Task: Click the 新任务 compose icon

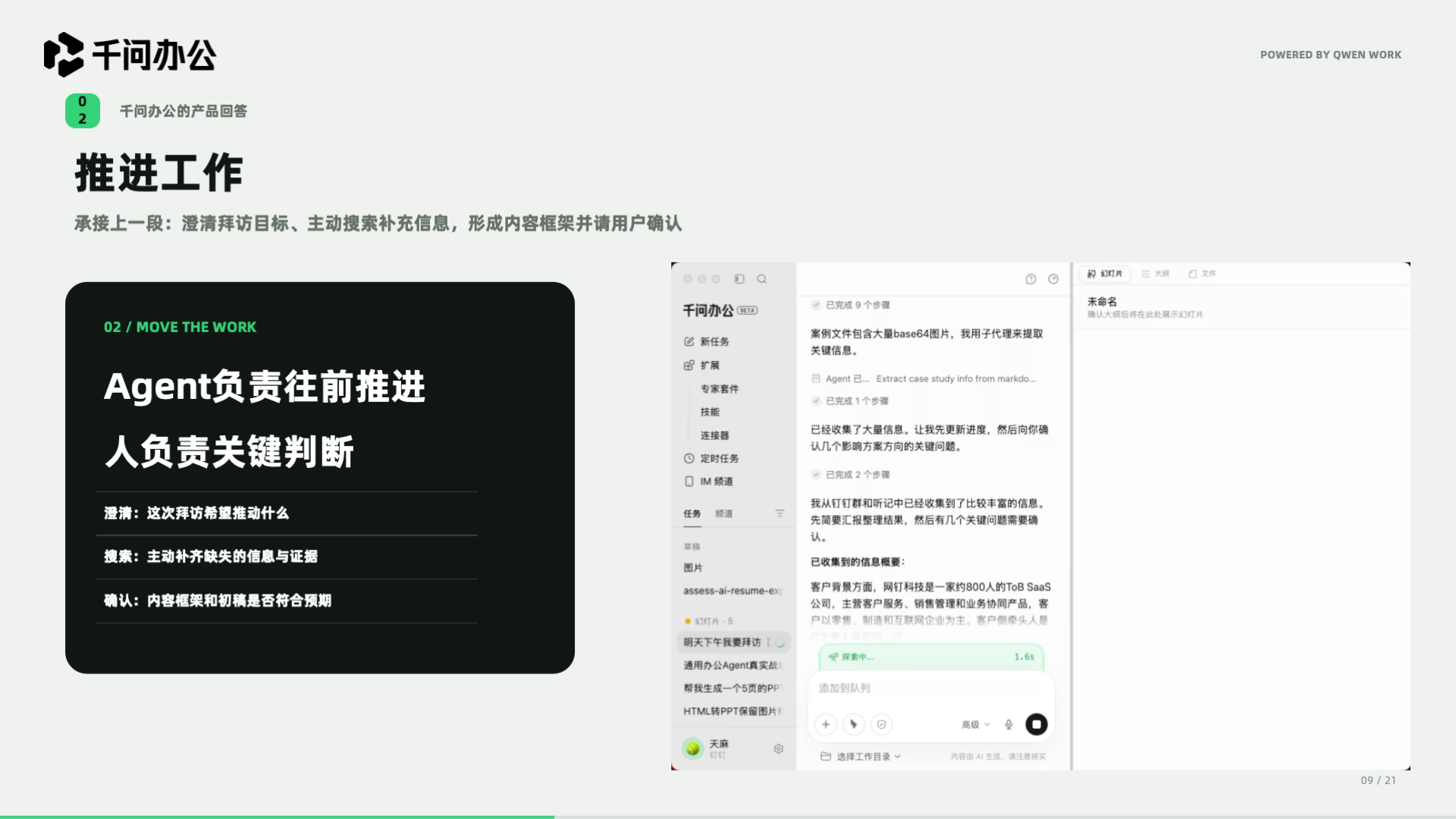Action: tap(689, 341)
